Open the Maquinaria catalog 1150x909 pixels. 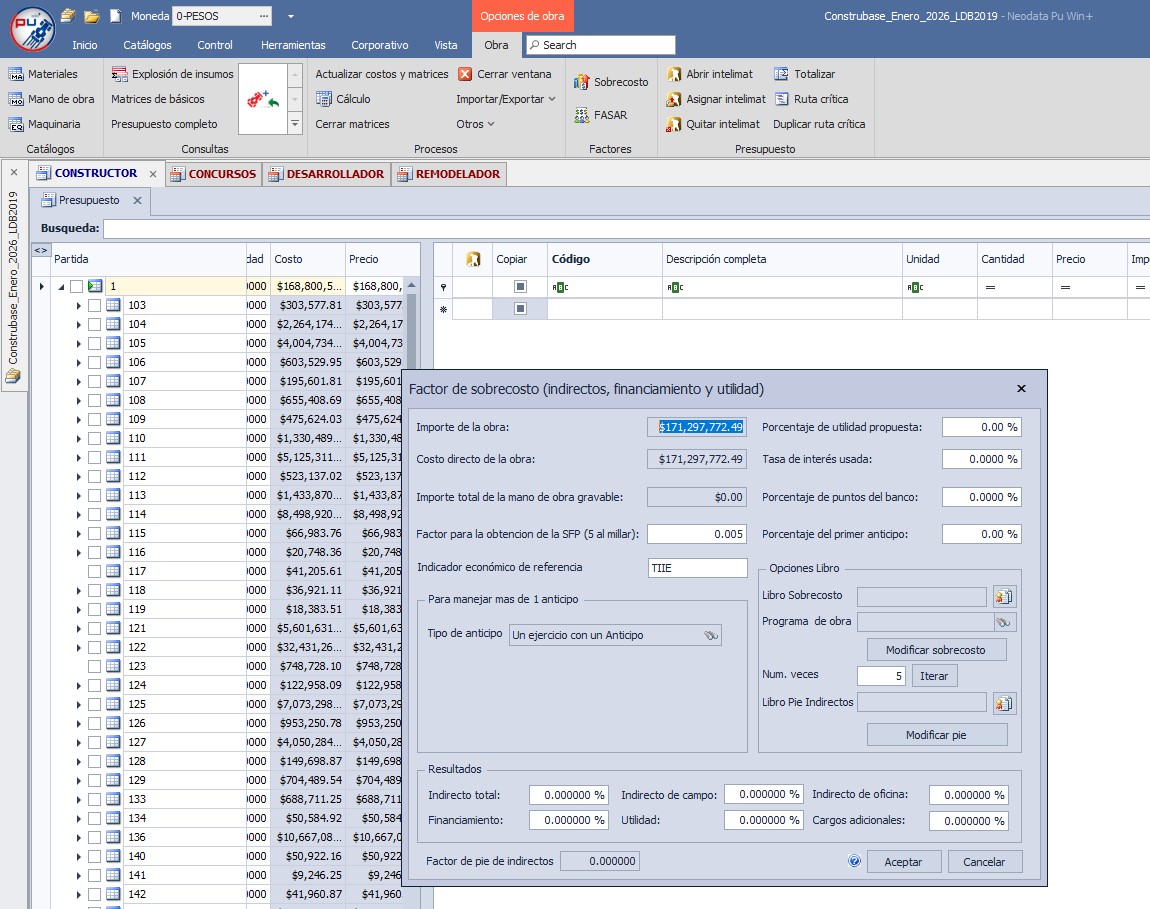[44, 124]
